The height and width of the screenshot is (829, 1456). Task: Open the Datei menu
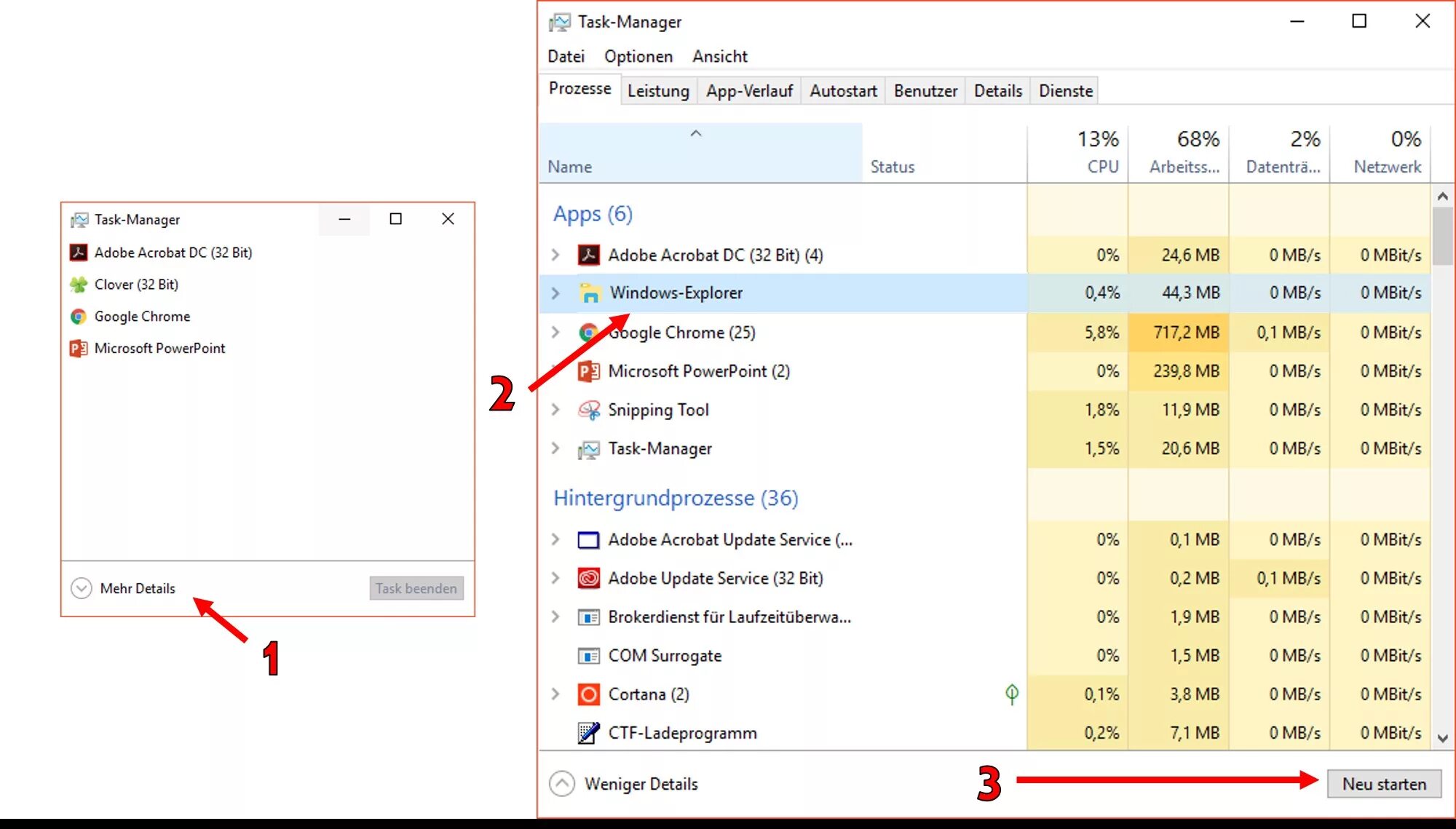pos(566,56)
